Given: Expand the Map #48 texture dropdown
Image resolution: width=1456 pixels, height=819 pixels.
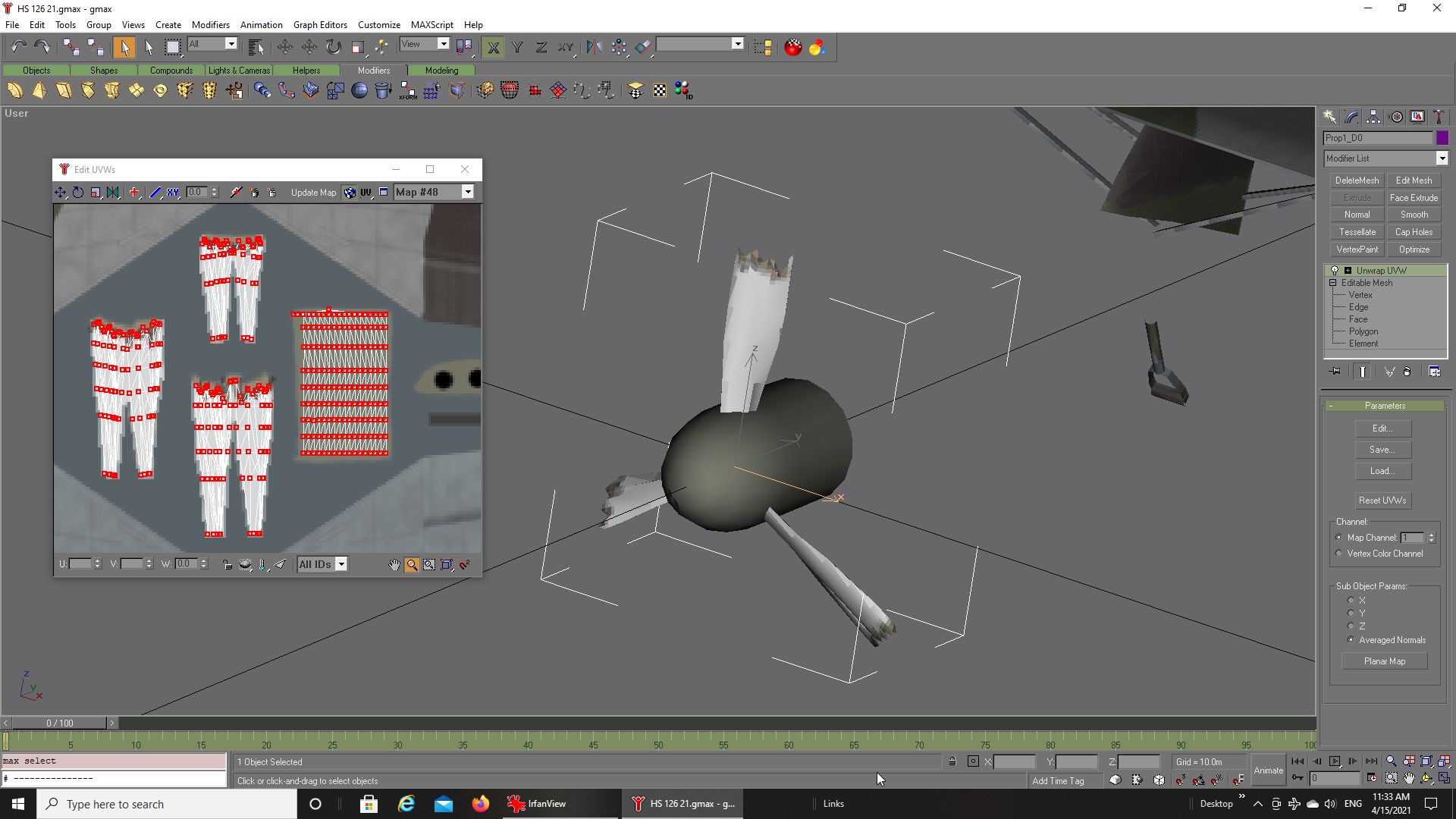Looking at the screenshot, I should (468, 193).
